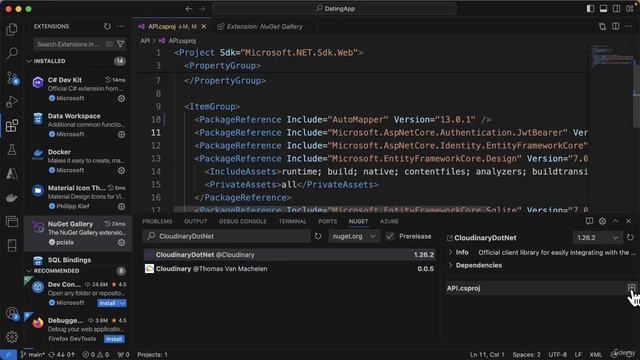Viewport: 640px width, 360px height.
Task: Toggle the bottom panel layout
Action: [603, 9]
